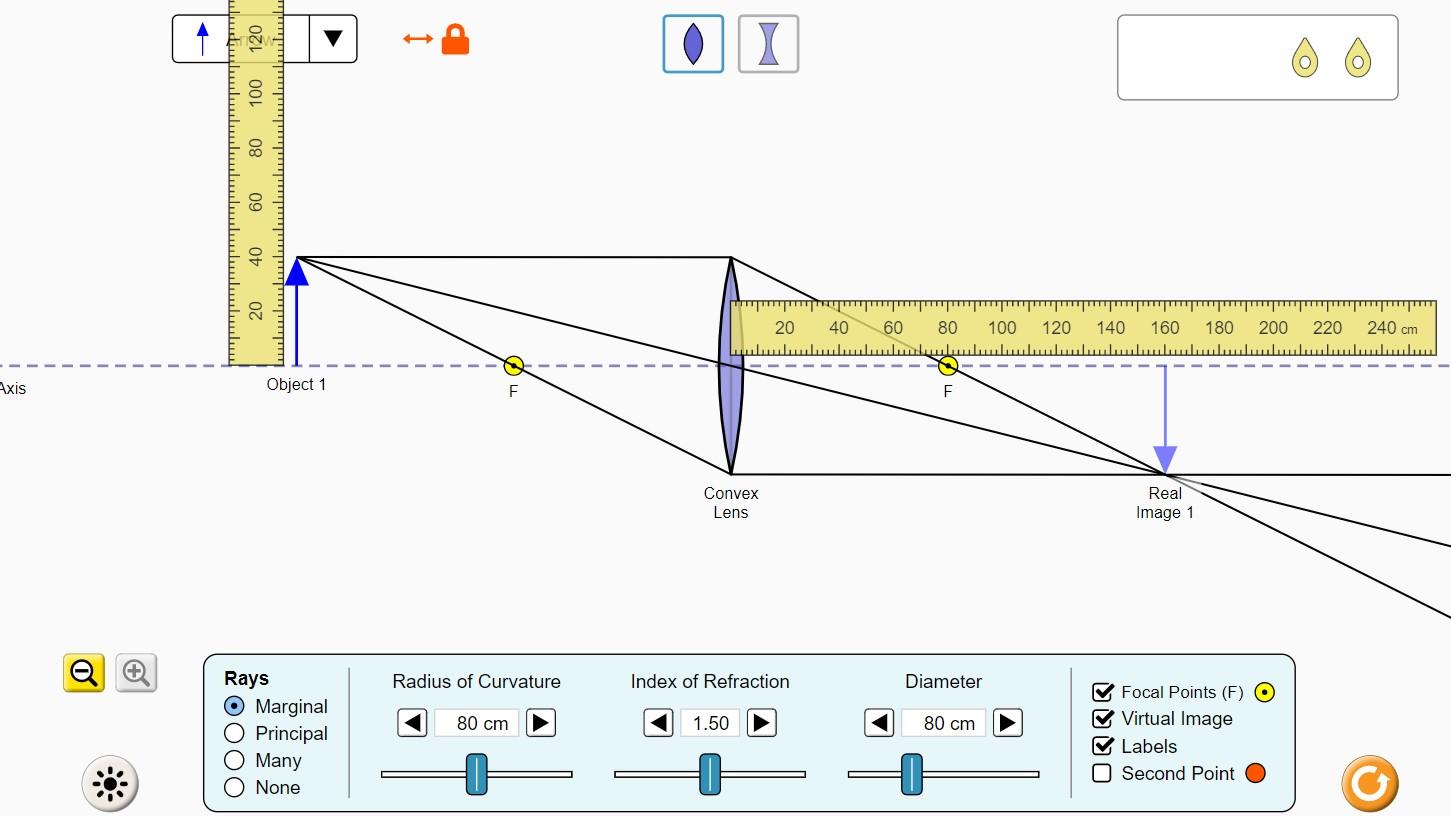Click the Radius of Curvature 80 cm value
The image size is (1451, 816).
(477, 722)
